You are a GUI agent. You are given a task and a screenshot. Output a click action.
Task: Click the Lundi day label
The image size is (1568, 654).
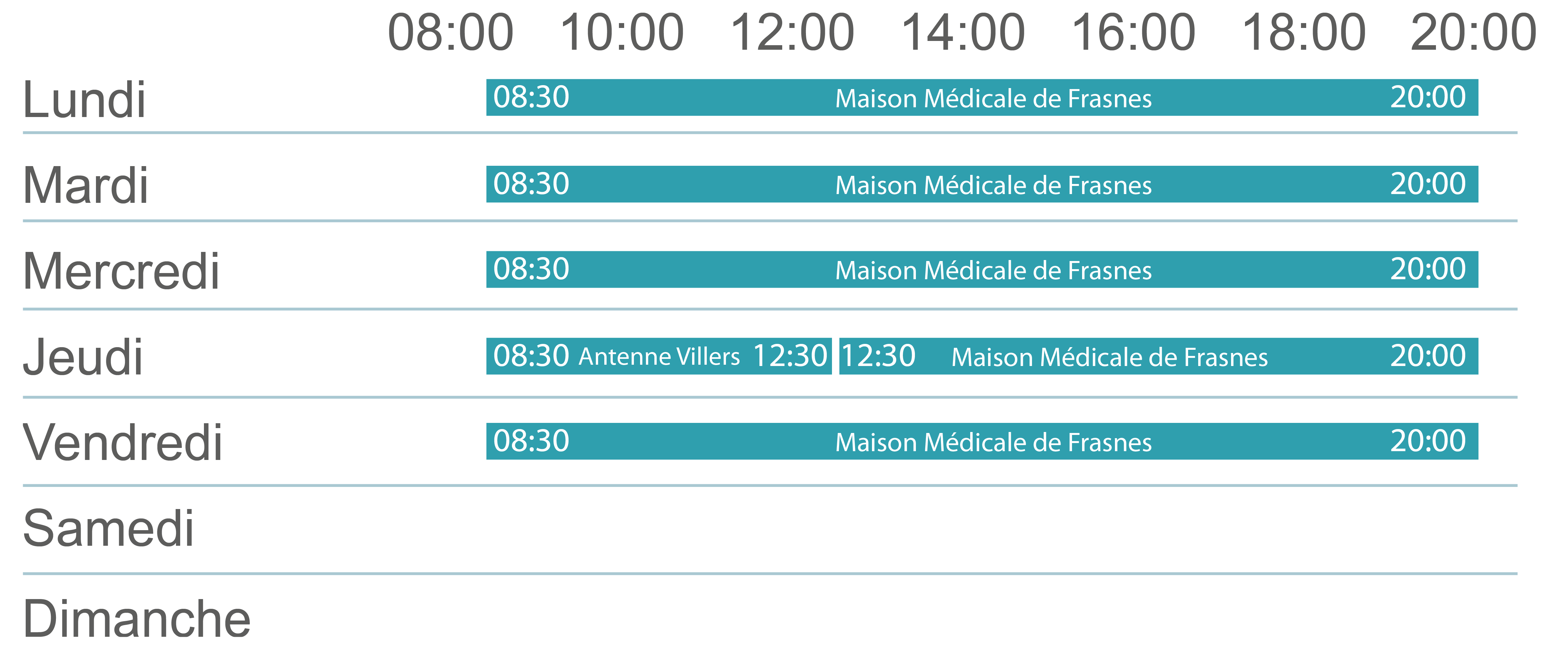point(84,99)
